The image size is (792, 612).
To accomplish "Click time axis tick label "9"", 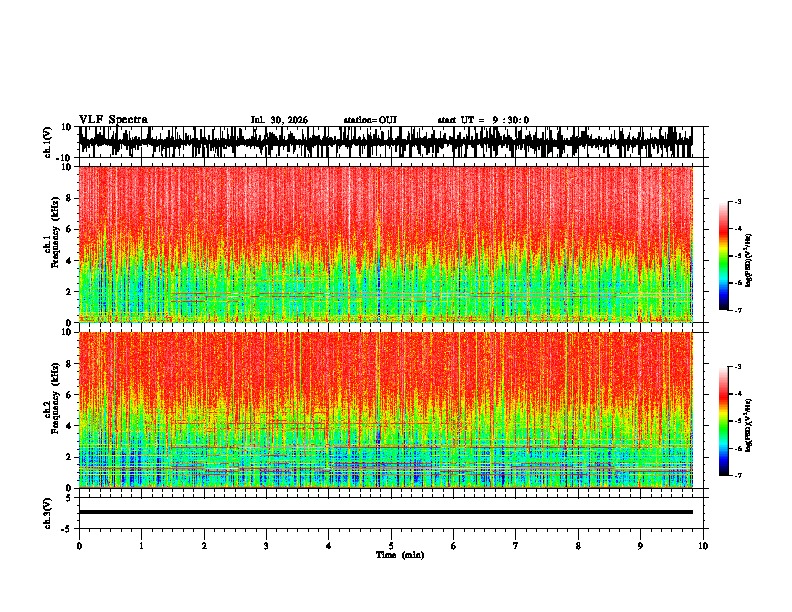I will pos(640,546).
